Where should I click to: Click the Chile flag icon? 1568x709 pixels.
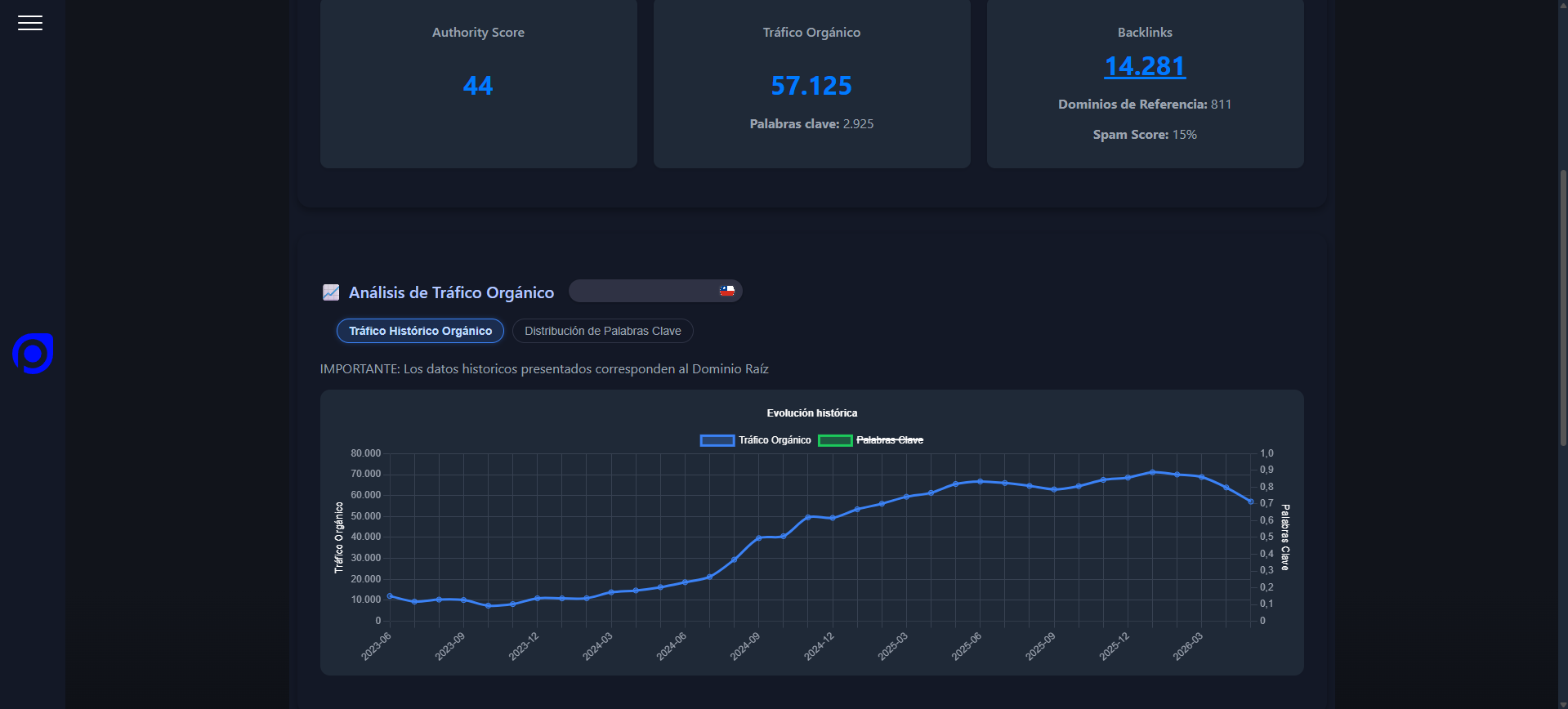pos(726,291)
